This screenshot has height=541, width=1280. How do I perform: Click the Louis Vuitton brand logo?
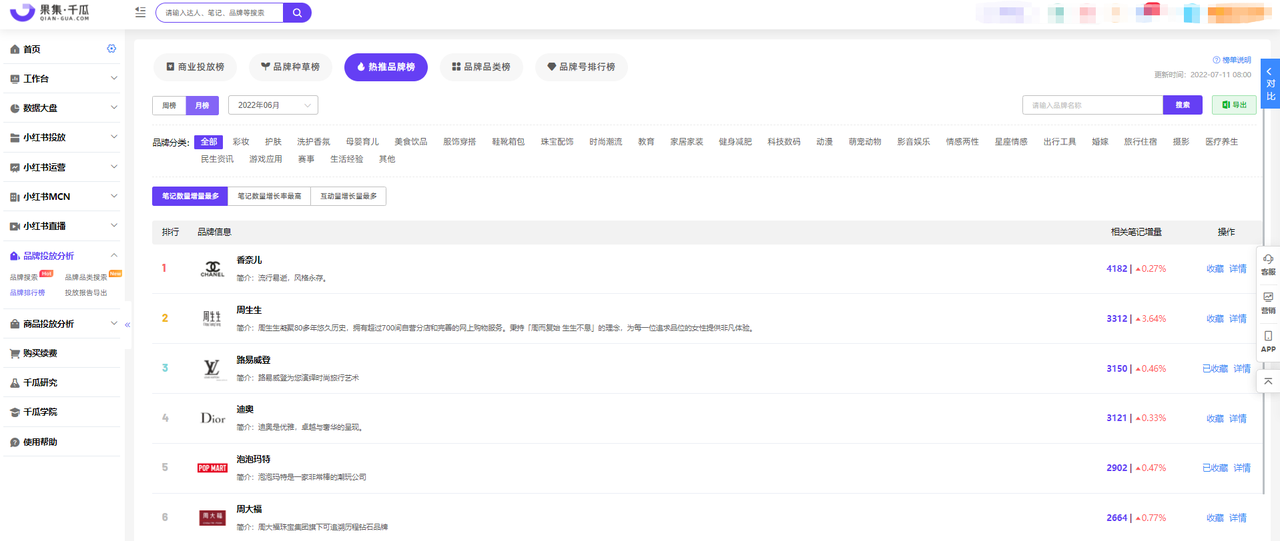pyautogui.click(x=212, y=368)
